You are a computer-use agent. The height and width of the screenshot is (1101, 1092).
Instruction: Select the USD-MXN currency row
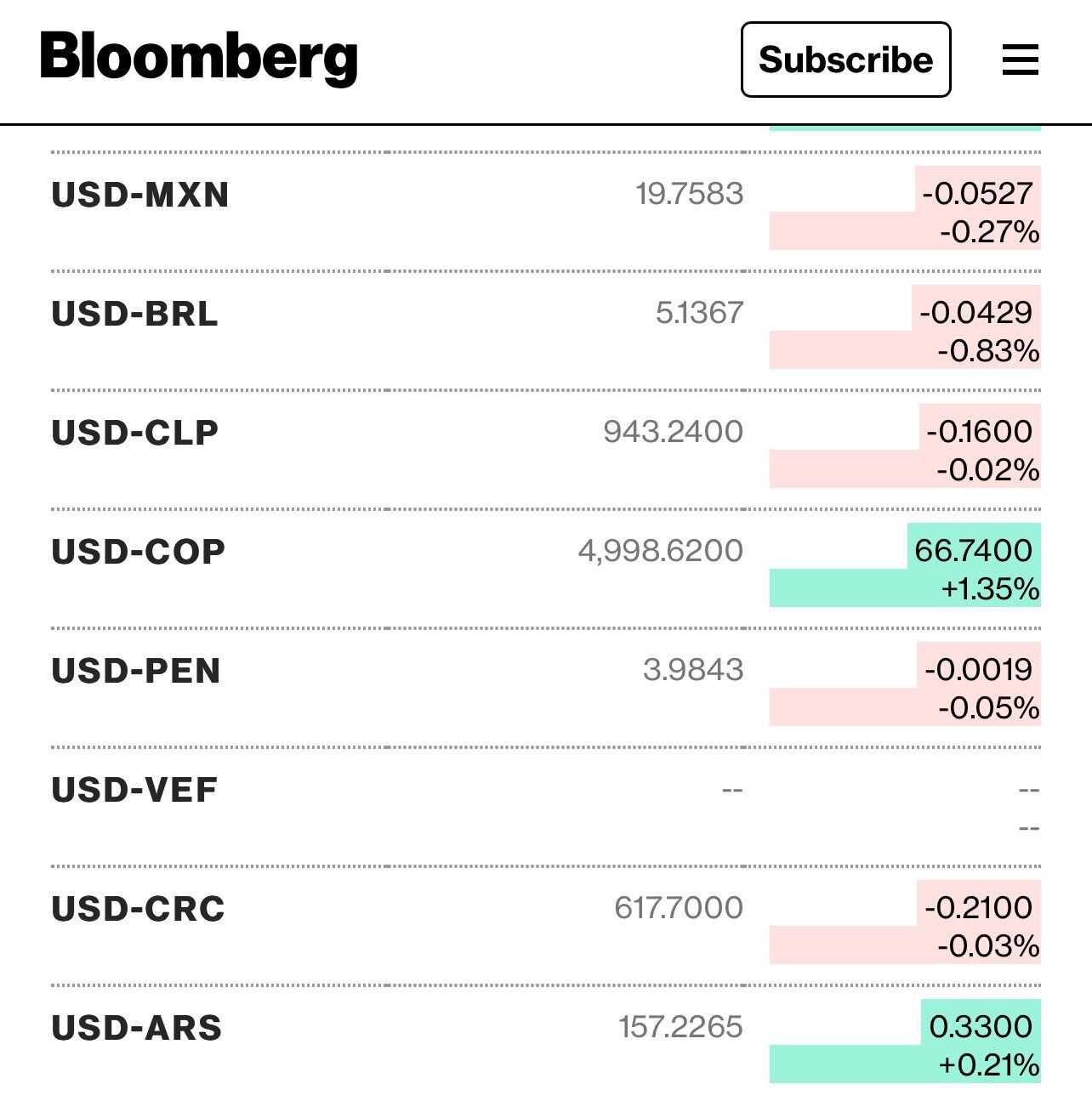tap(139, 196)
